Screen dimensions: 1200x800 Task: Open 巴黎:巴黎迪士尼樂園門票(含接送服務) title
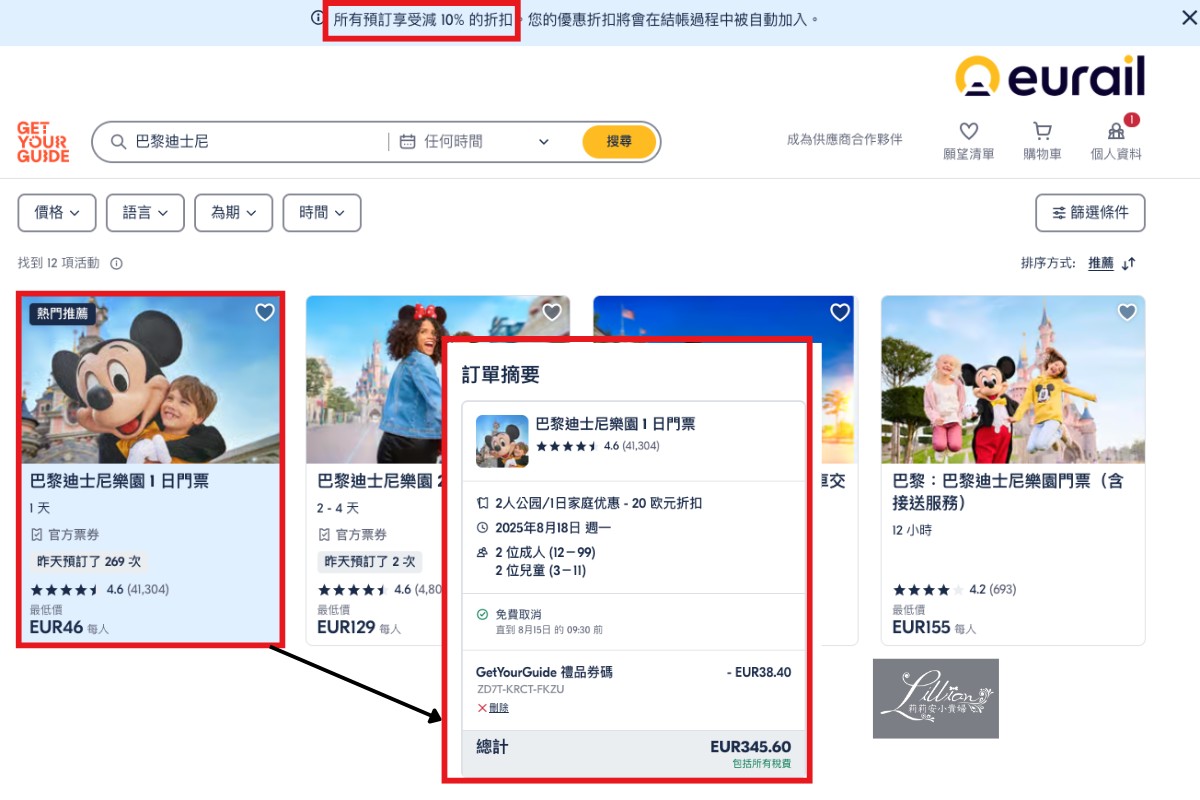1008,492
